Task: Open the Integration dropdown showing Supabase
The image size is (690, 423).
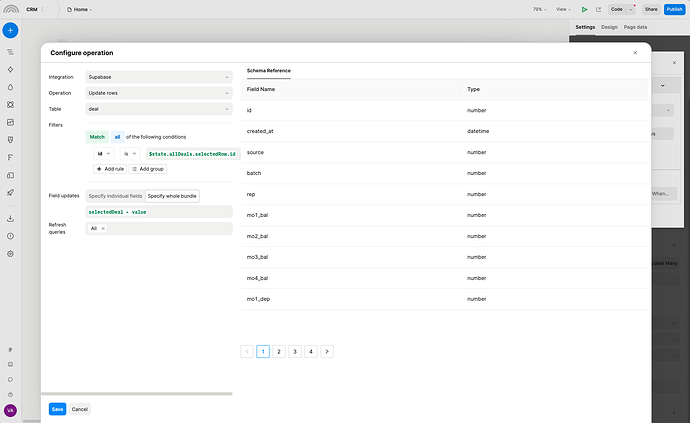Action: [x=158, y=76]
